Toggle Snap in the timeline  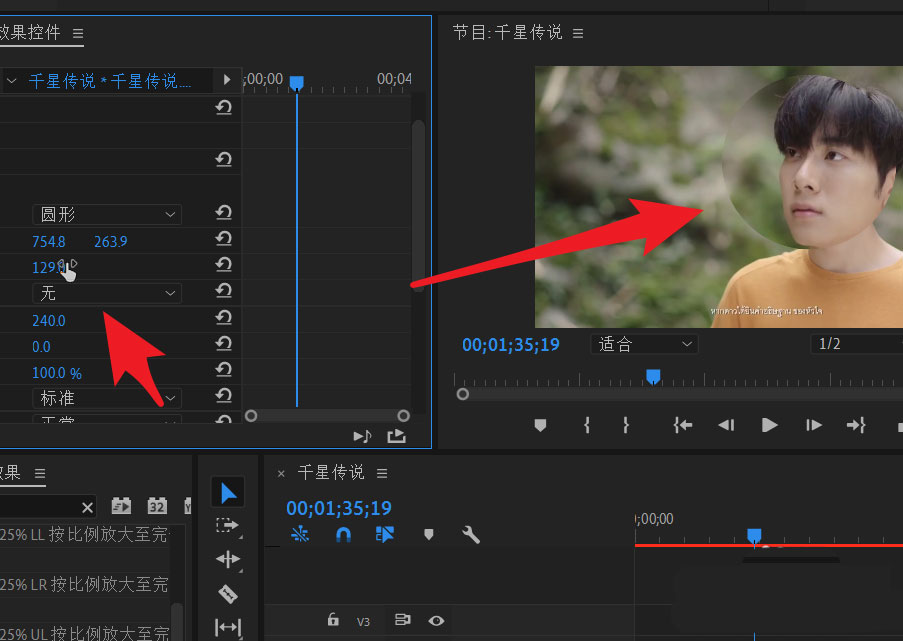click(344, 535)
